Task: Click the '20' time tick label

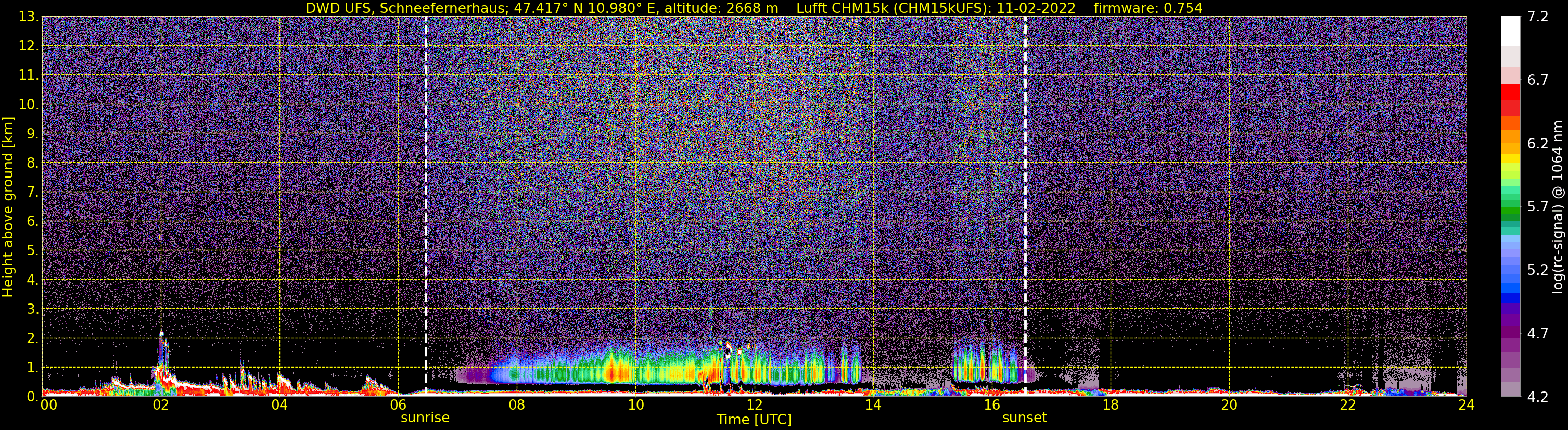Action: click(1229, 405)
